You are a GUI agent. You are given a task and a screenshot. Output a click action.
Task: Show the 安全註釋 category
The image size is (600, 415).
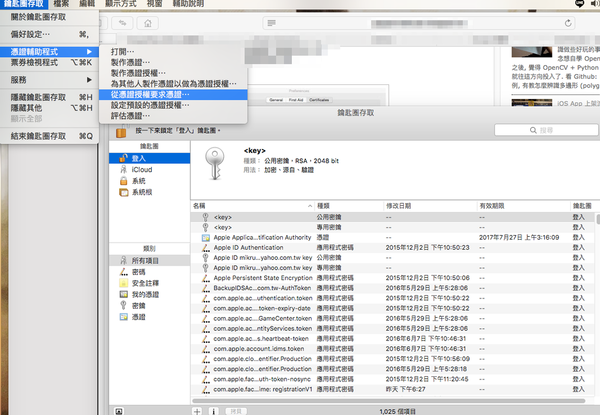[x=149, y=283]
